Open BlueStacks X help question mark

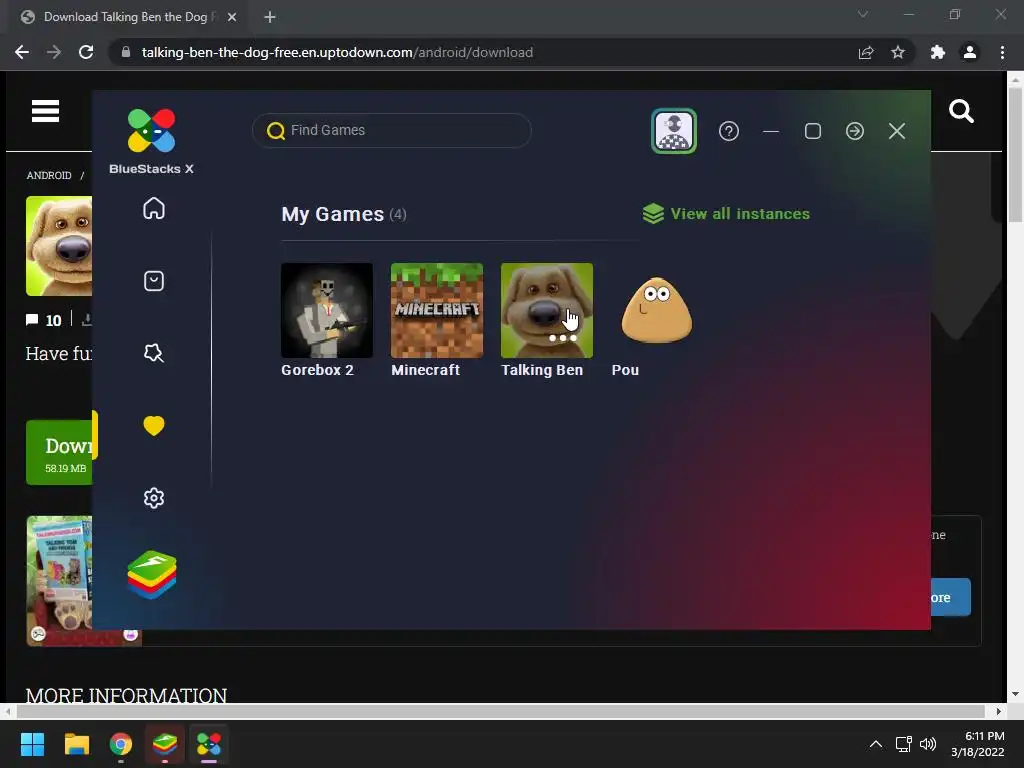click(x=729, y=131)
